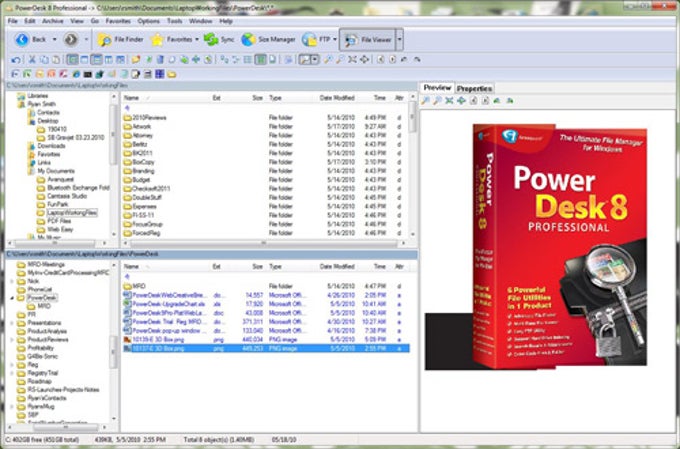The width and height of the screenshot is (680, 449).
Task: Click the lower pane path bar
Action: [212, 254]
